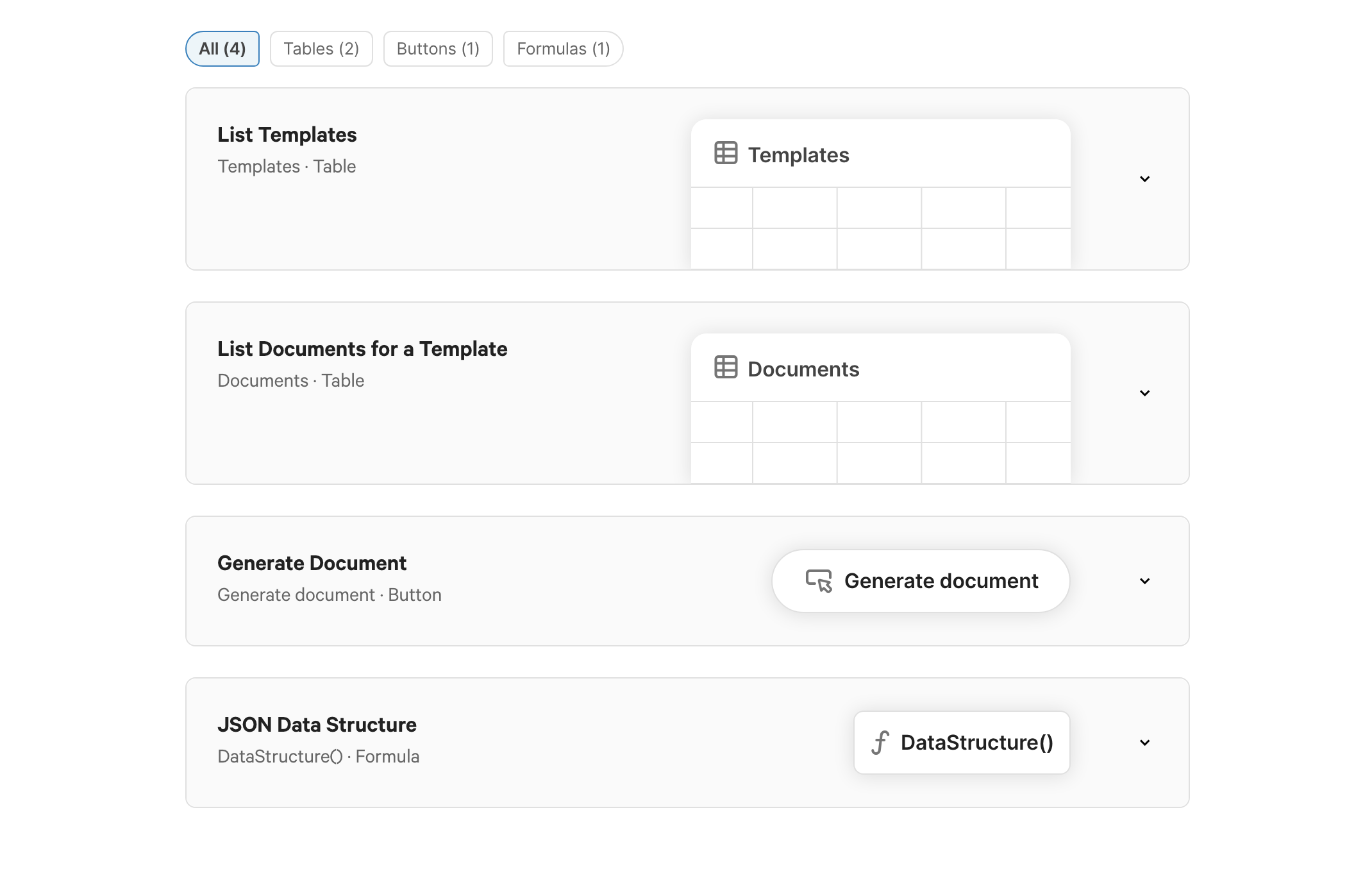Click the JSON Data Structure title
Viewport: 1372px width, 885px height.
317,725
